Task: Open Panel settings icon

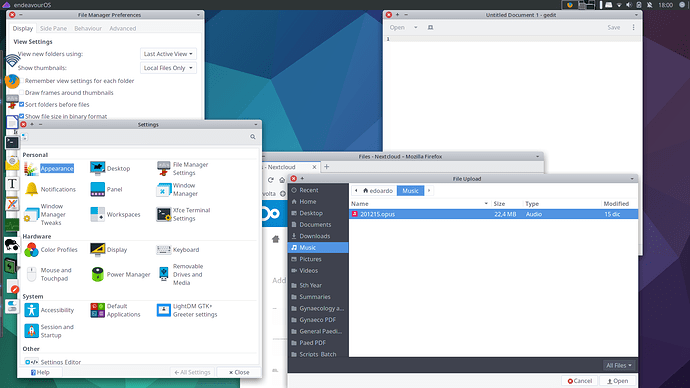Action: (x=97, y=189)
